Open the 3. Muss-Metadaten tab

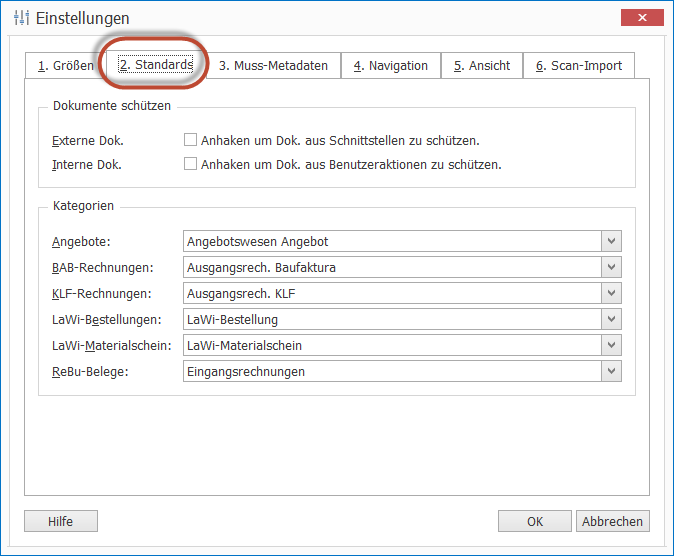pos(273,66)
